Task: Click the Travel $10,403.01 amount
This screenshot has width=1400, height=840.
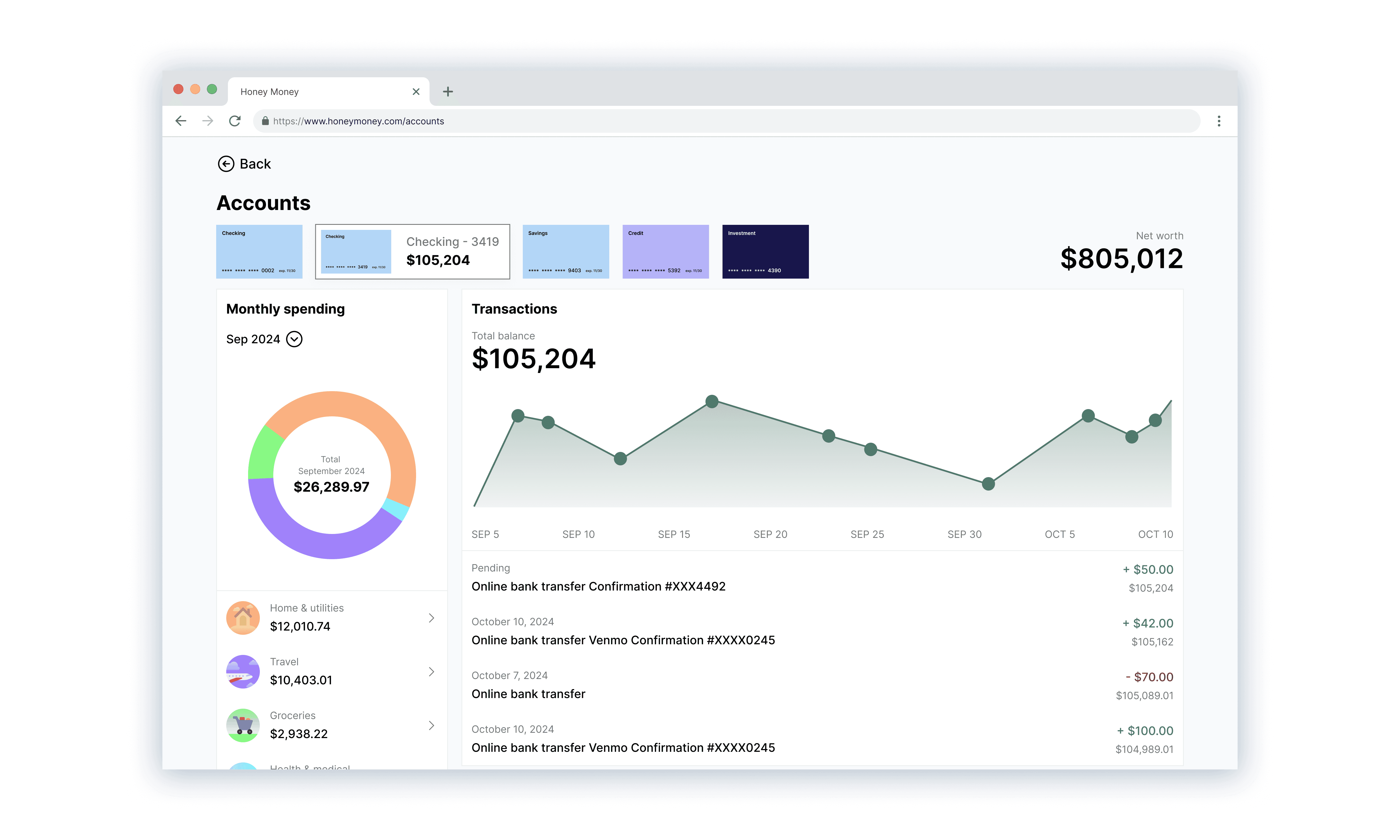Action: pyautogui.click(x=301, y=680)
